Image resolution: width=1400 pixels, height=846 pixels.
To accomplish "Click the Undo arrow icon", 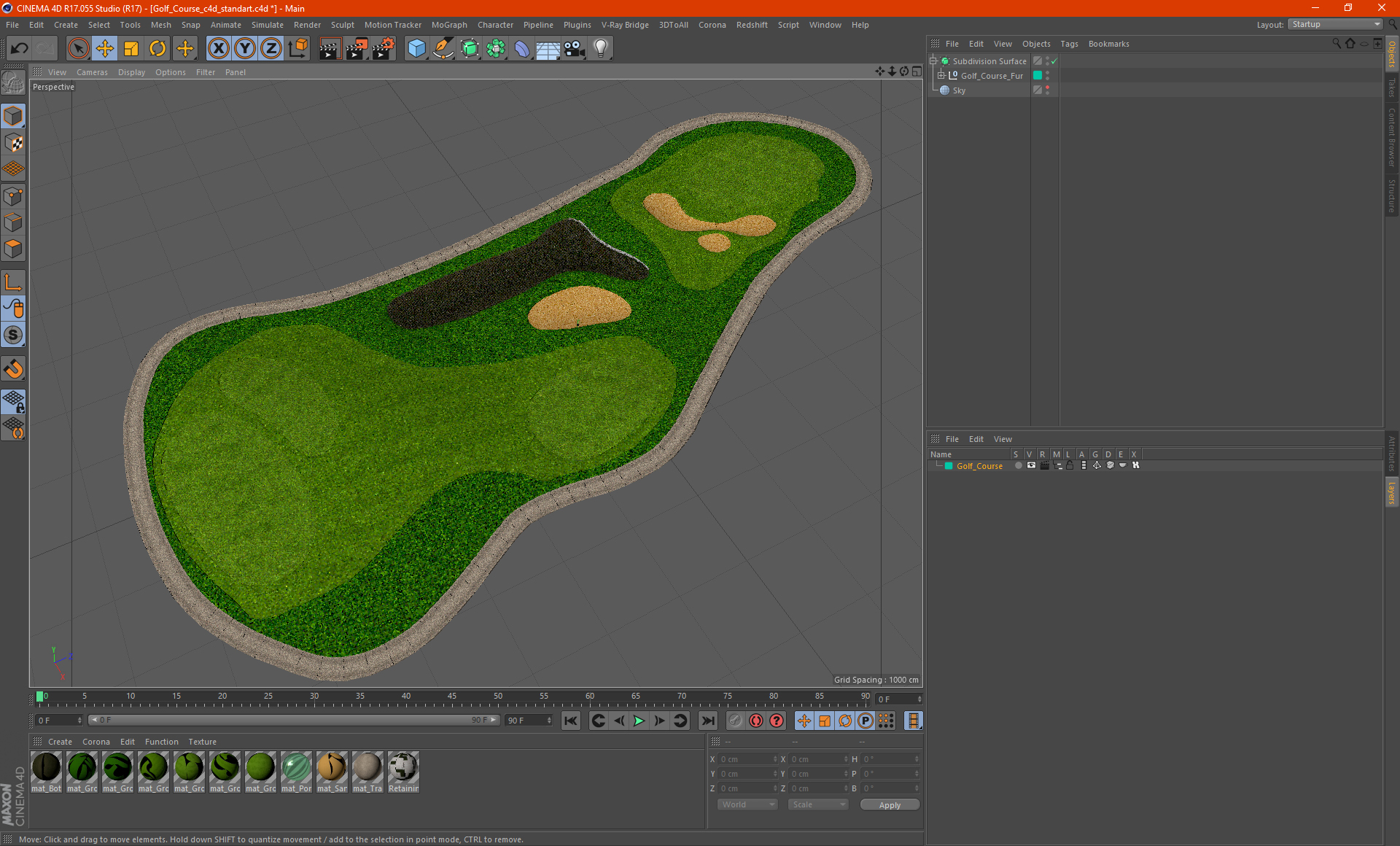I will point(20,49).
